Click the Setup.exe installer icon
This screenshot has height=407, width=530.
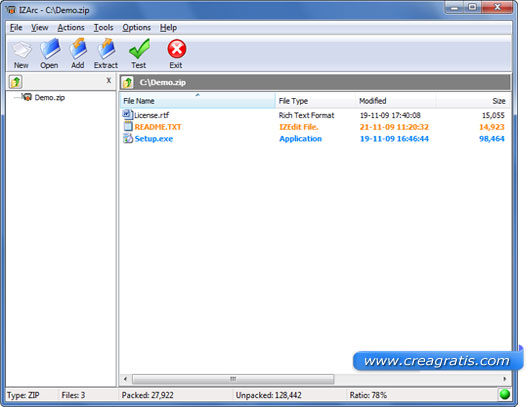click(x=128, y=138)
